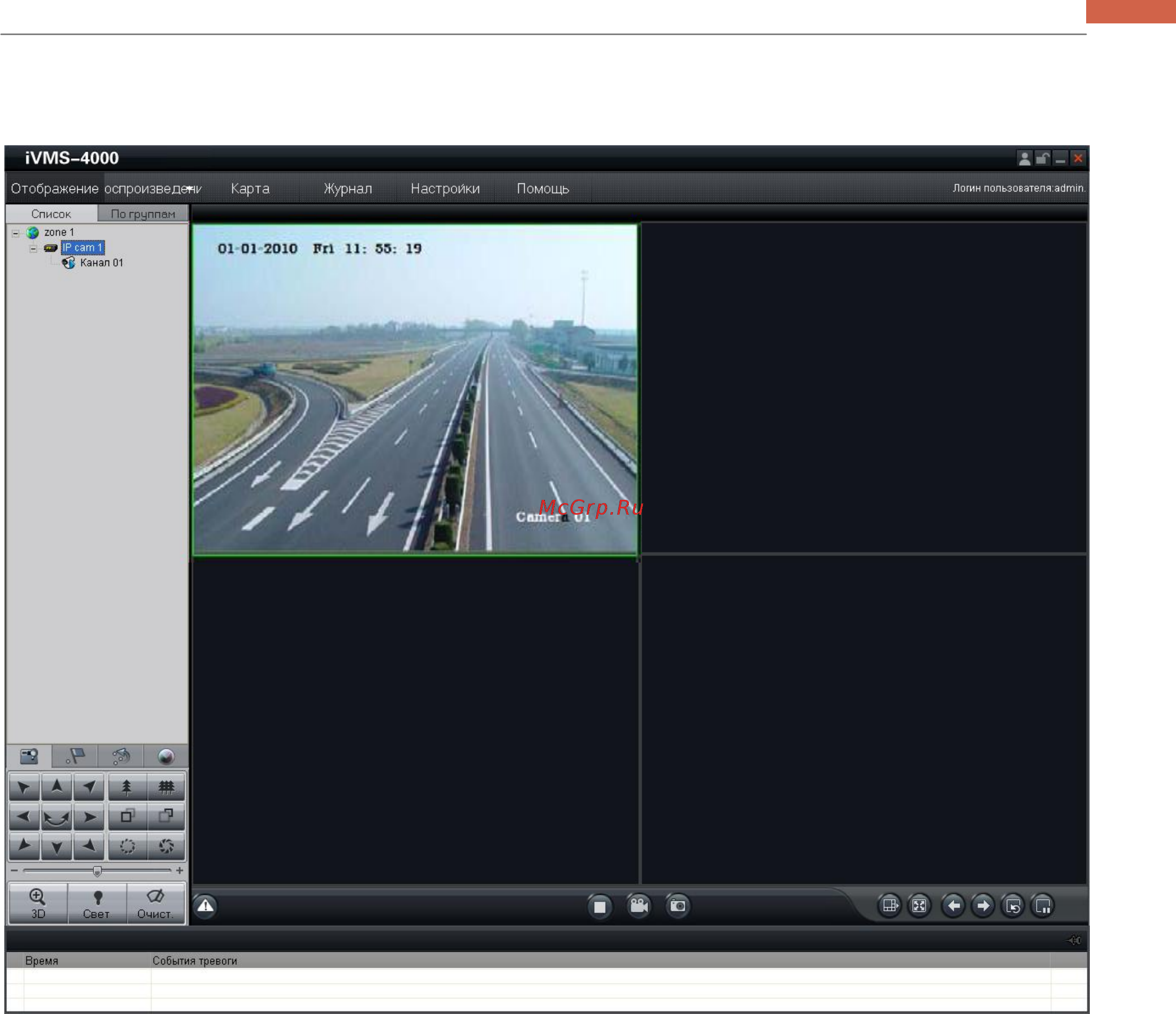This screenshot has width=1176, height=1014.
Task: Toggle camera light (Свет)
Action: (97, 903)
